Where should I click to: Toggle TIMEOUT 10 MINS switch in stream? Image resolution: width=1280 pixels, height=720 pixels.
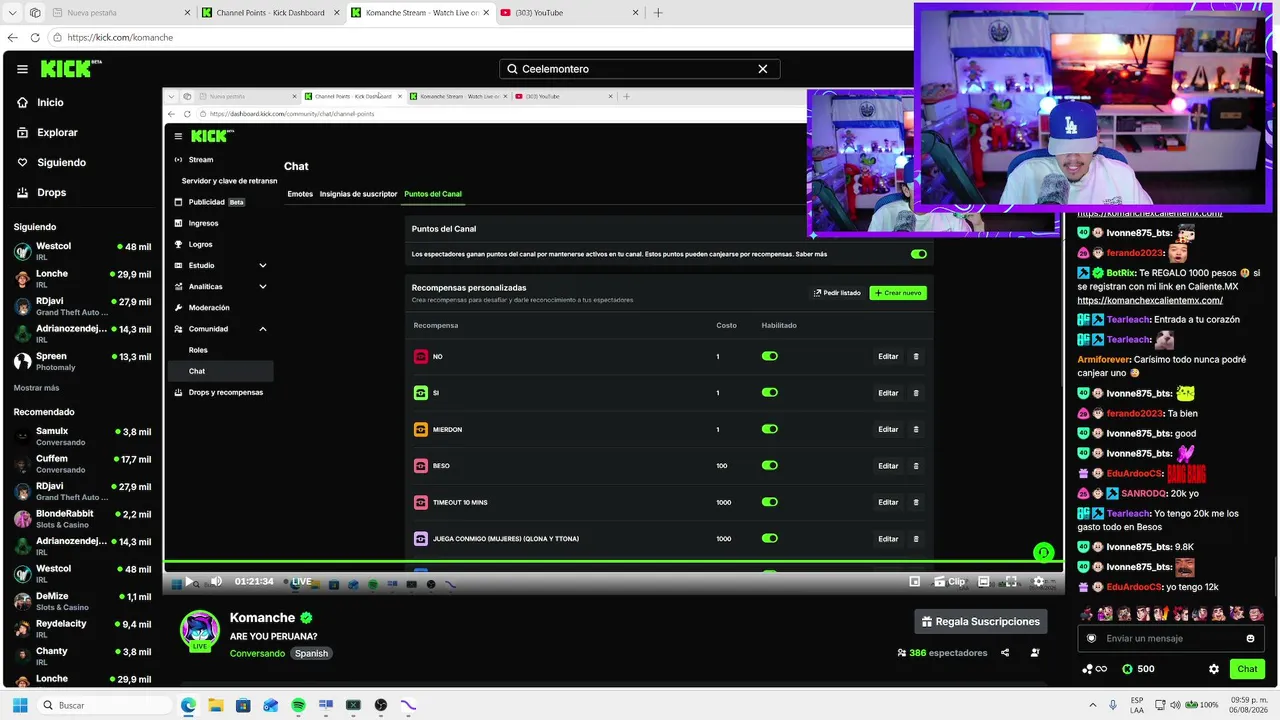[769, 502]
